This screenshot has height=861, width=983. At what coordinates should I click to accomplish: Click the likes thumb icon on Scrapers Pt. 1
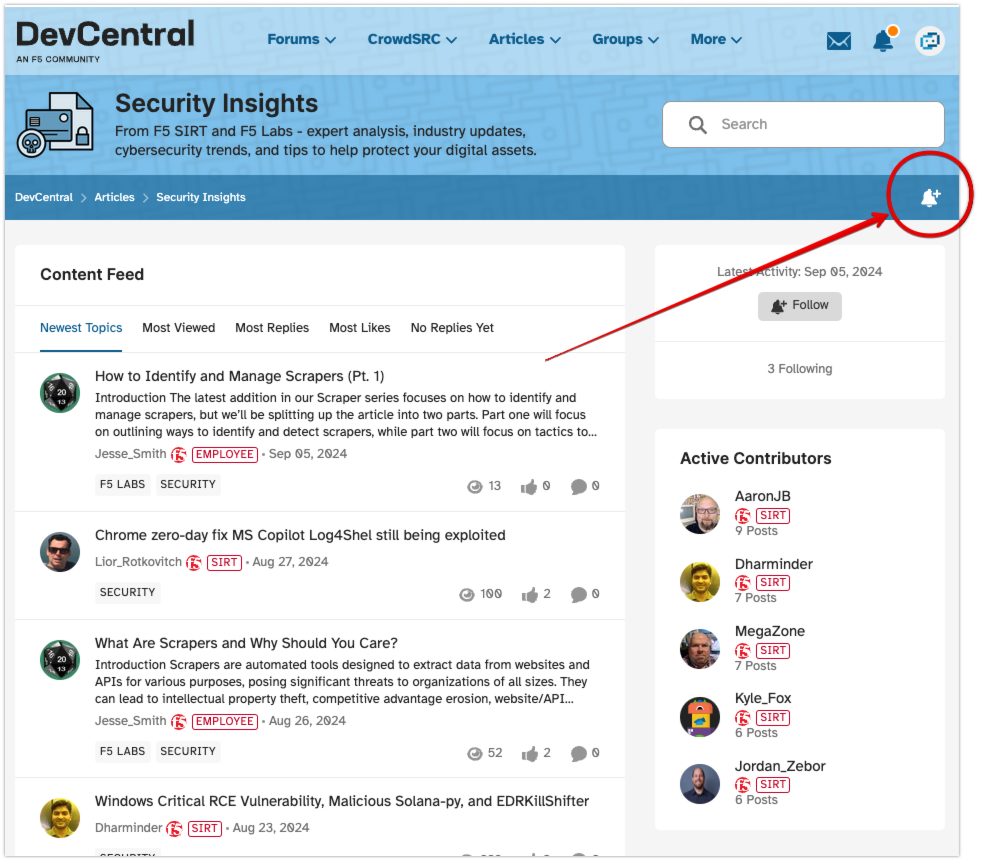[x=528, y=487]
